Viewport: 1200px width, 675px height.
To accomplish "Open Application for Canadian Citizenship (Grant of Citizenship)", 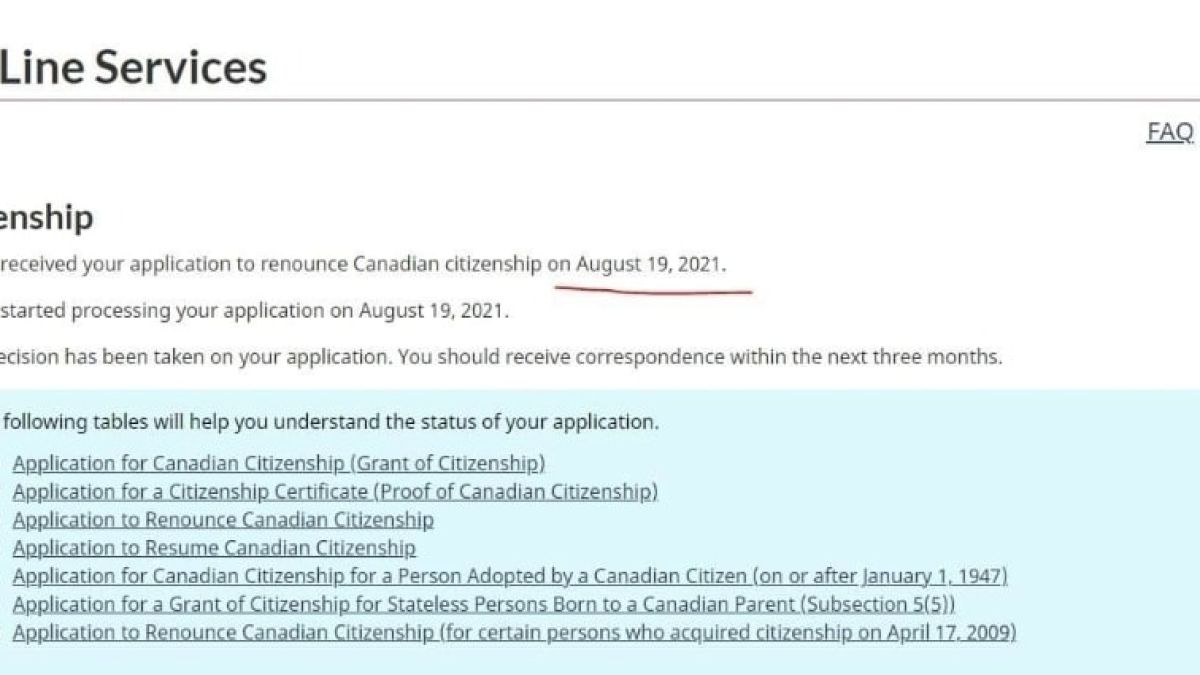I will tap(279, 463).
